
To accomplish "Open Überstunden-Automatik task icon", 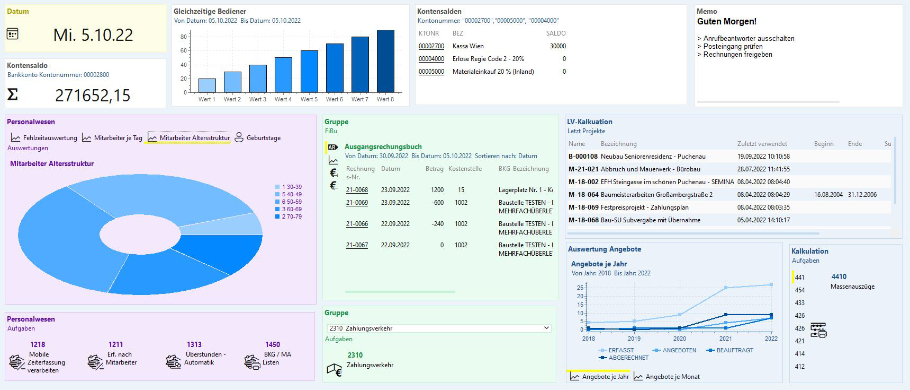I will 174,362.
